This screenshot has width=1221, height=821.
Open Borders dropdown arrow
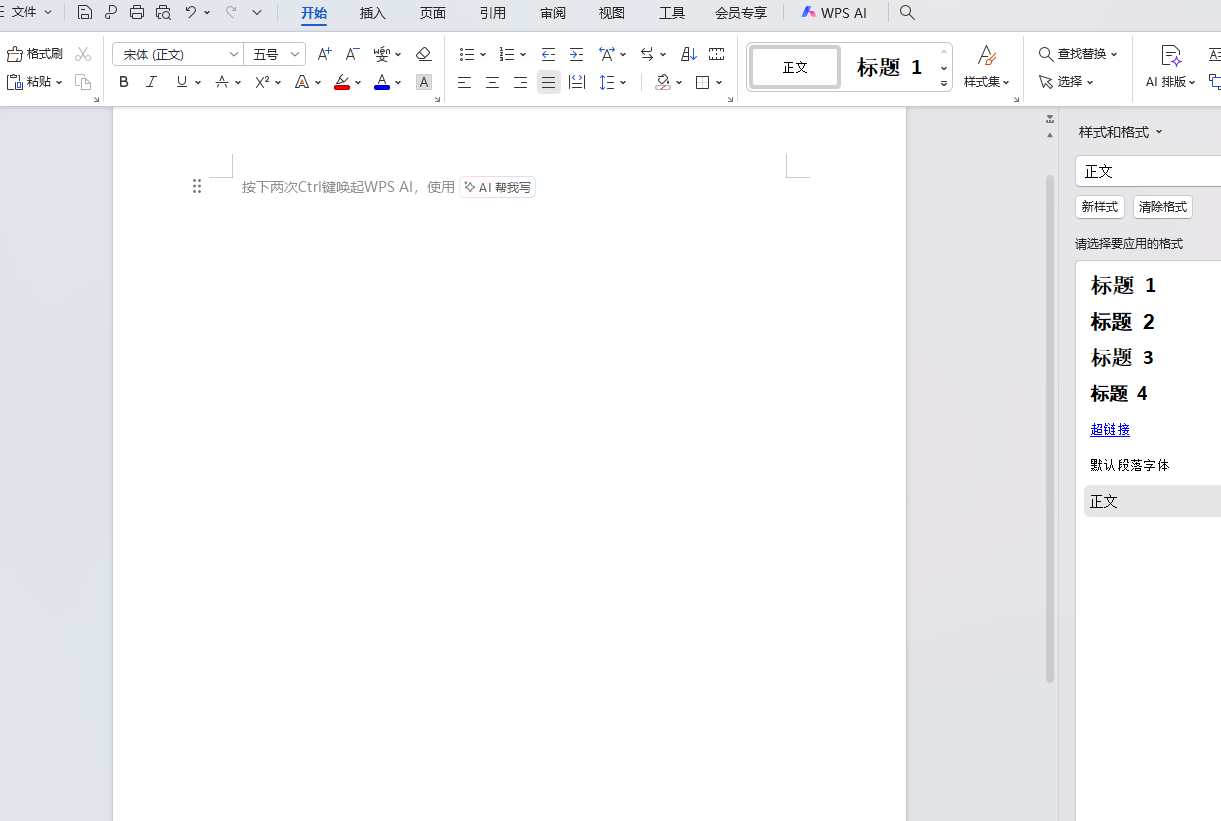[x=720, y=82]
